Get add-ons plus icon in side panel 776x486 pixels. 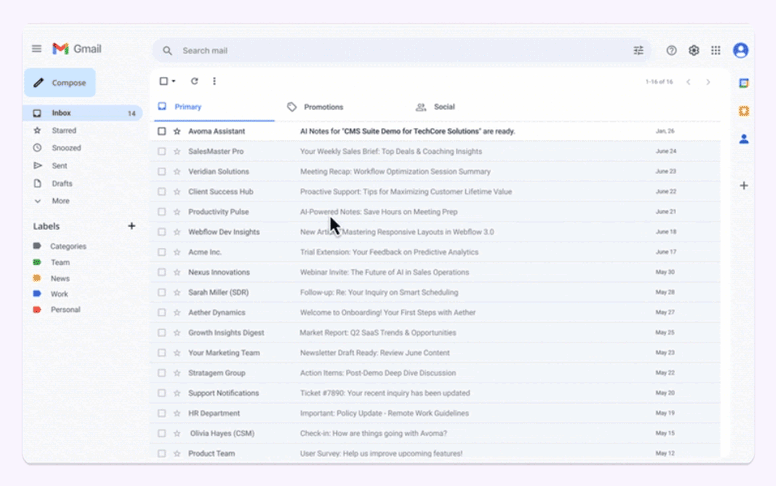pyautogui.click(x=744, y=186)
